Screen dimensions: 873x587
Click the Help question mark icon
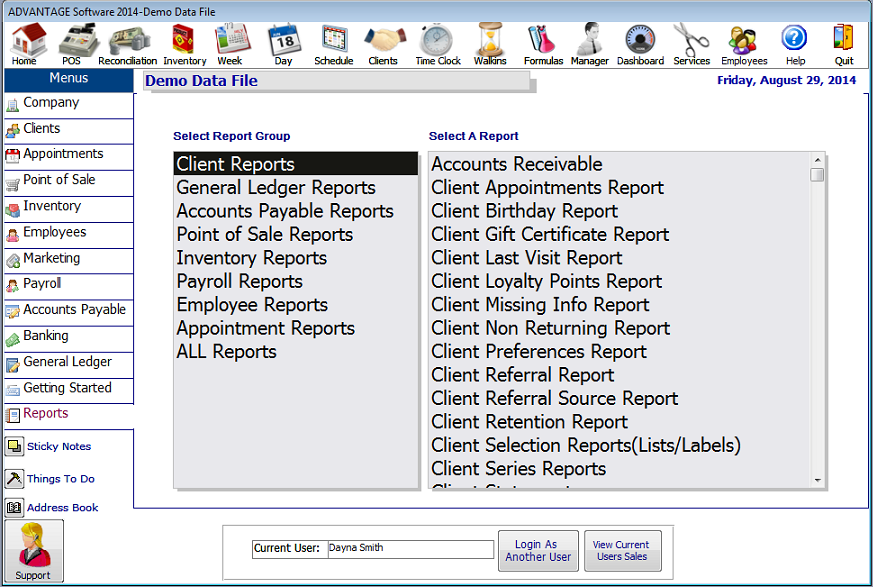794,45
